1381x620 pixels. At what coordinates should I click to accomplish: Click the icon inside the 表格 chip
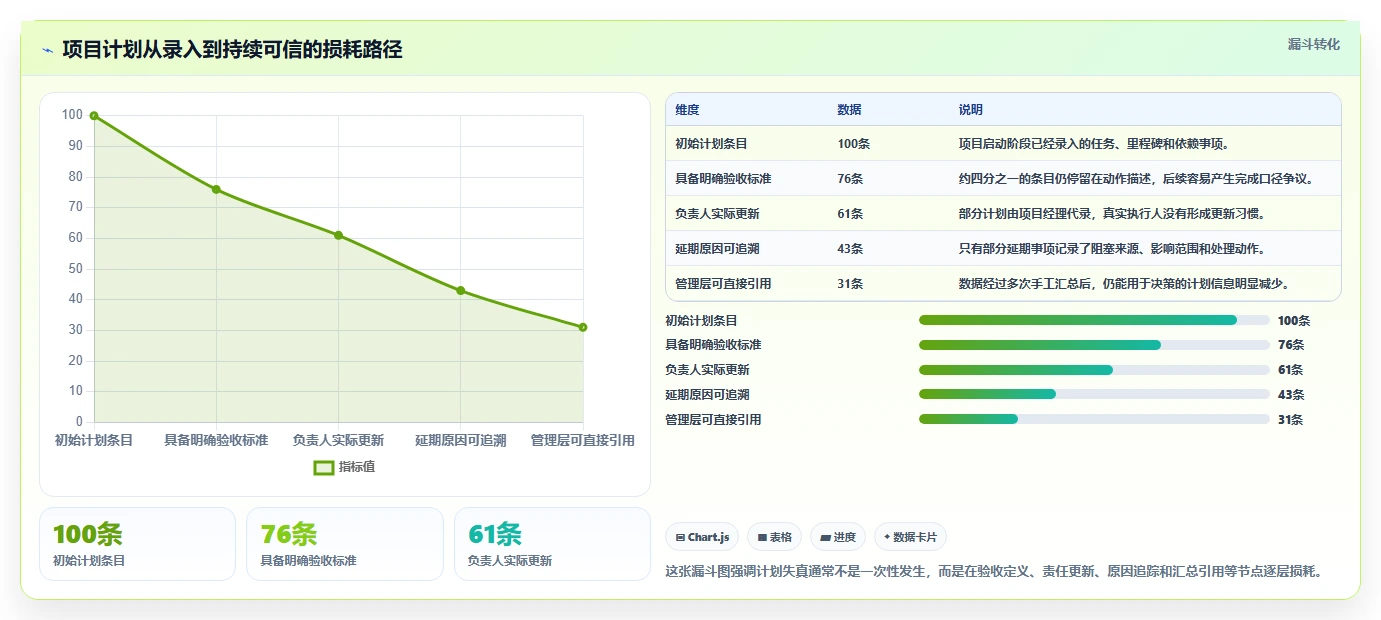pyautogui.click(x=762, y=538)
